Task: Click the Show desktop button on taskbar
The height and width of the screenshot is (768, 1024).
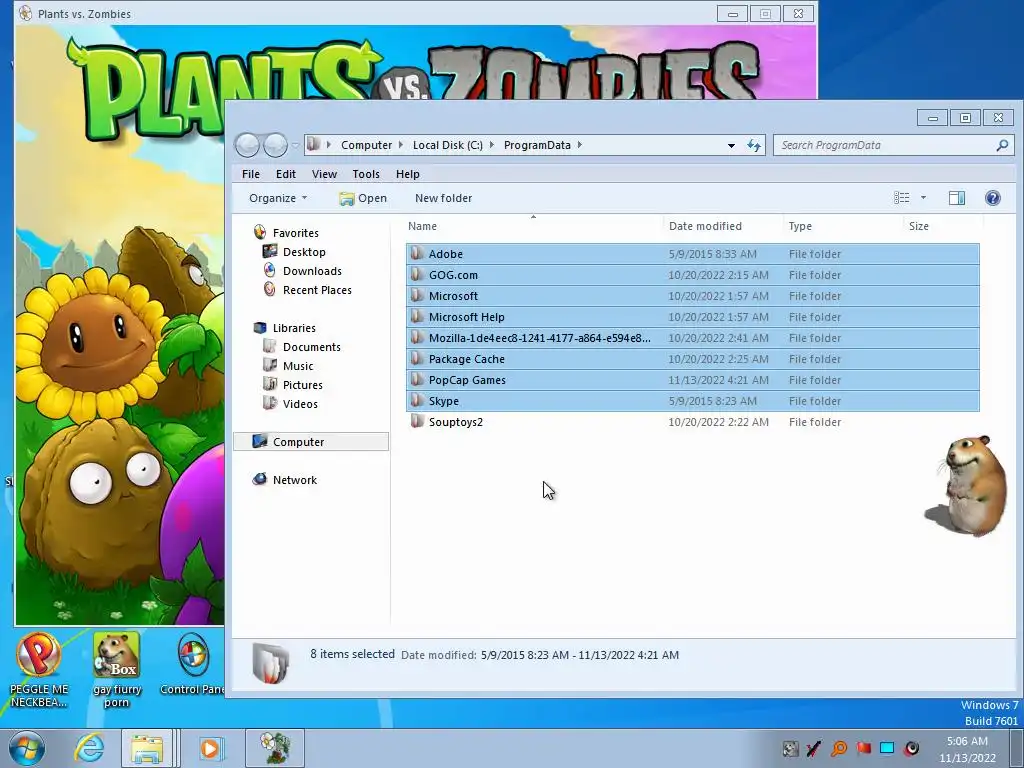Action: (1015, 748)
